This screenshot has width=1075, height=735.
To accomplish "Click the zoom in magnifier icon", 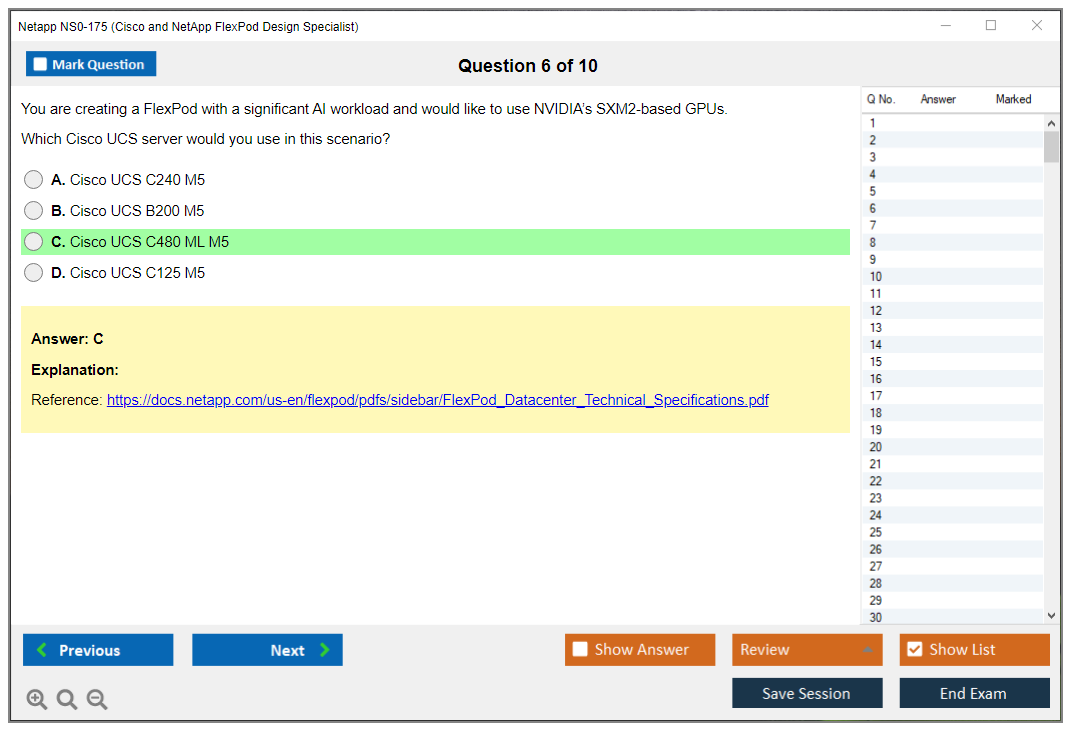I will coord(37,700).
